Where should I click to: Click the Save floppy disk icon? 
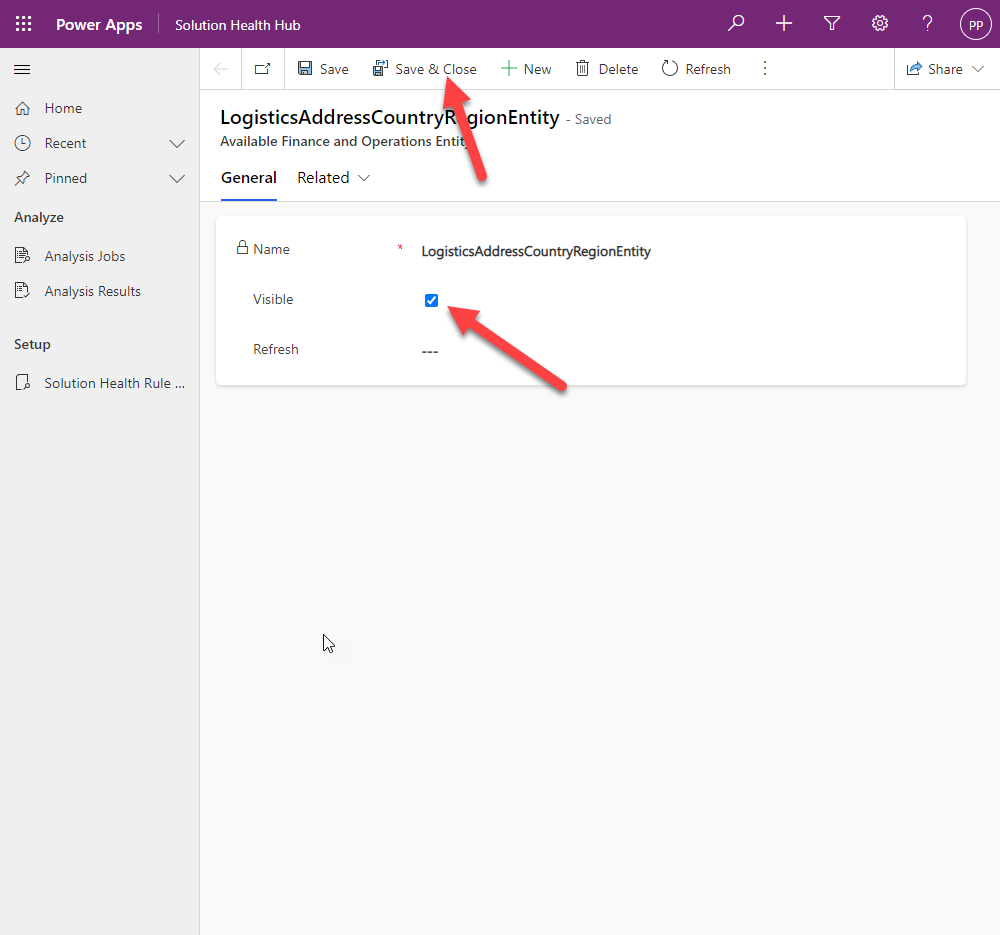(x=305, y=68)
